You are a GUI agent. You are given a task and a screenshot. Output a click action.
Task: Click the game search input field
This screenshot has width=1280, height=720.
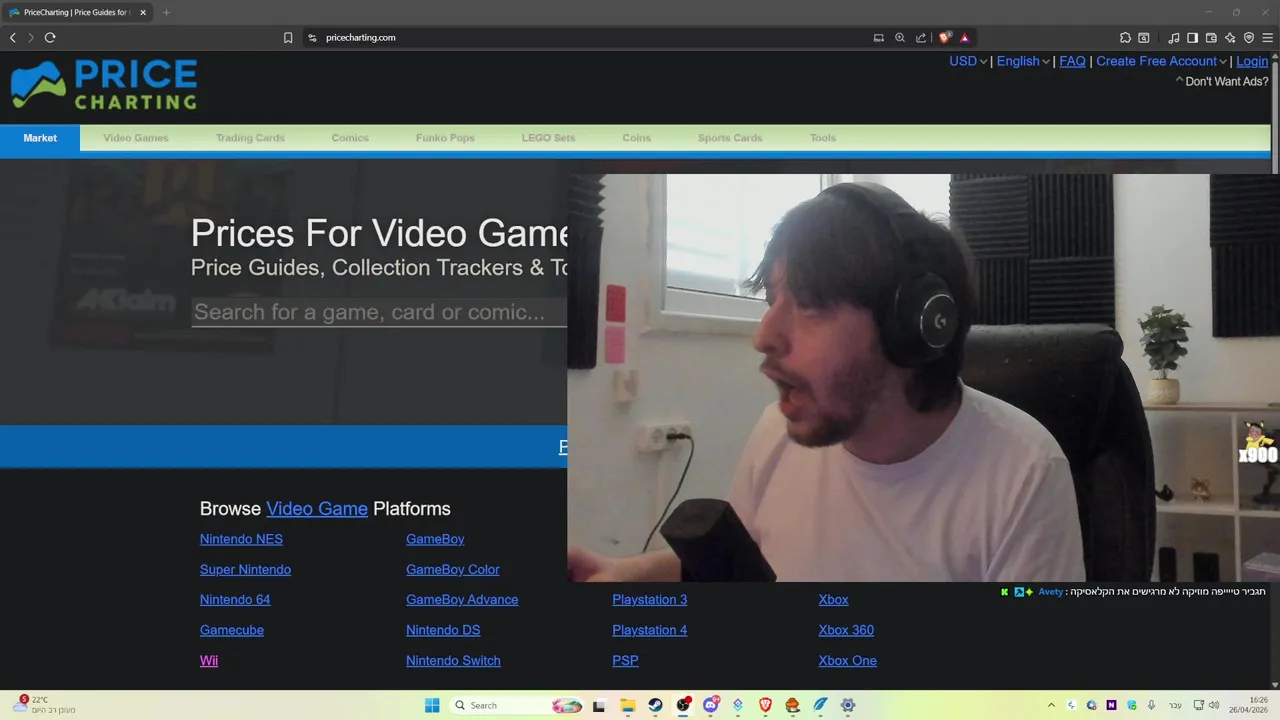click(380, 312)
